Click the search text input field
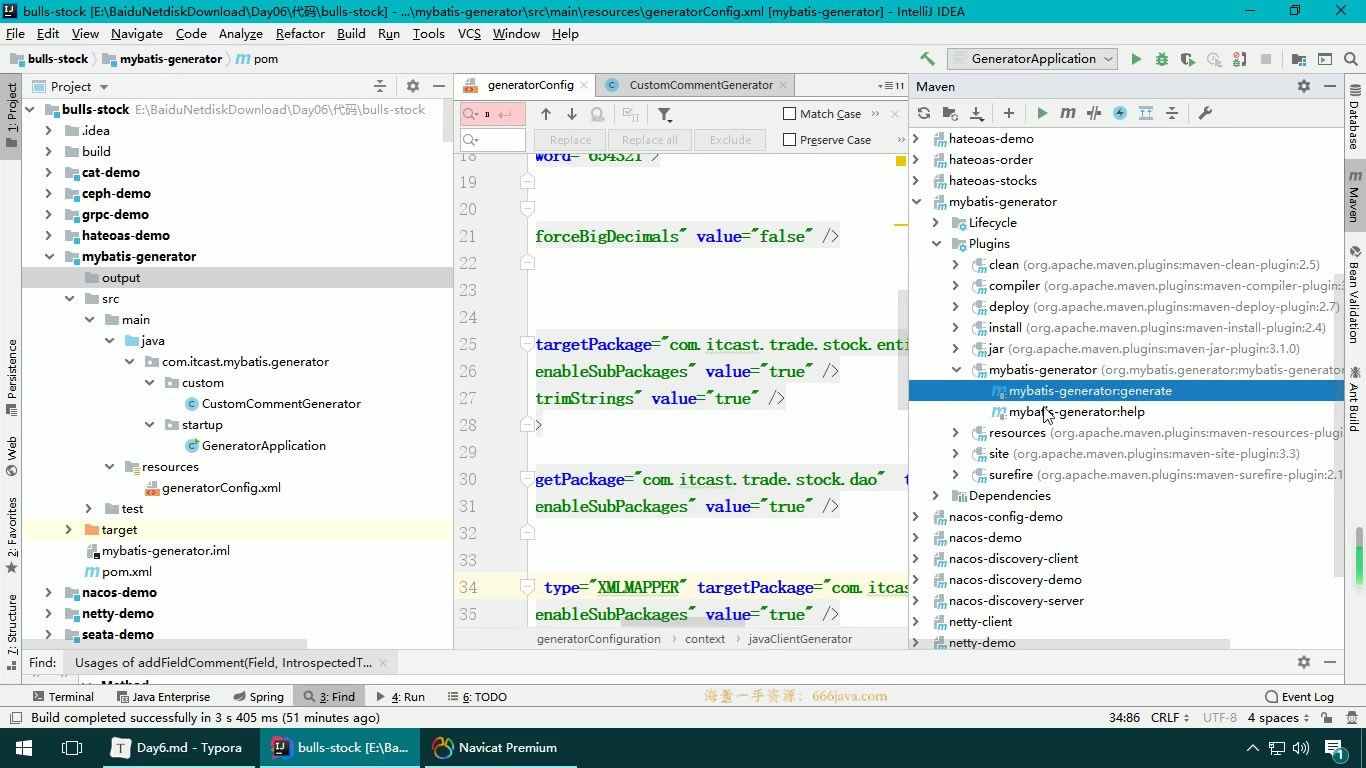The image size is (1366, 768). pos(492,114)
